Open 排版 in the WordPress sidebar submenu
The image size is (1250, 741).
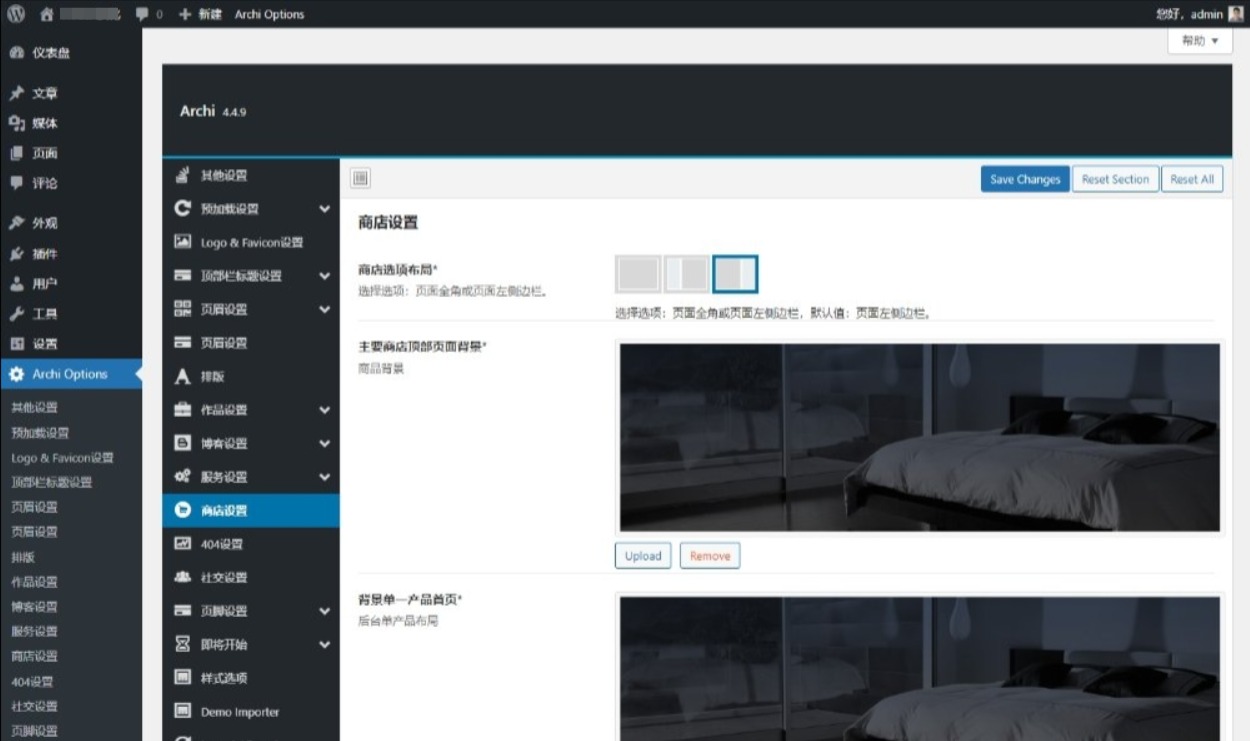coord(23,557)
